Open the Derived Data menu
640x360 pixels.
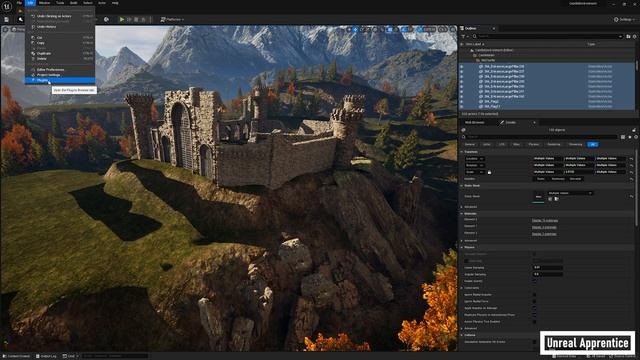click(565, 356)
